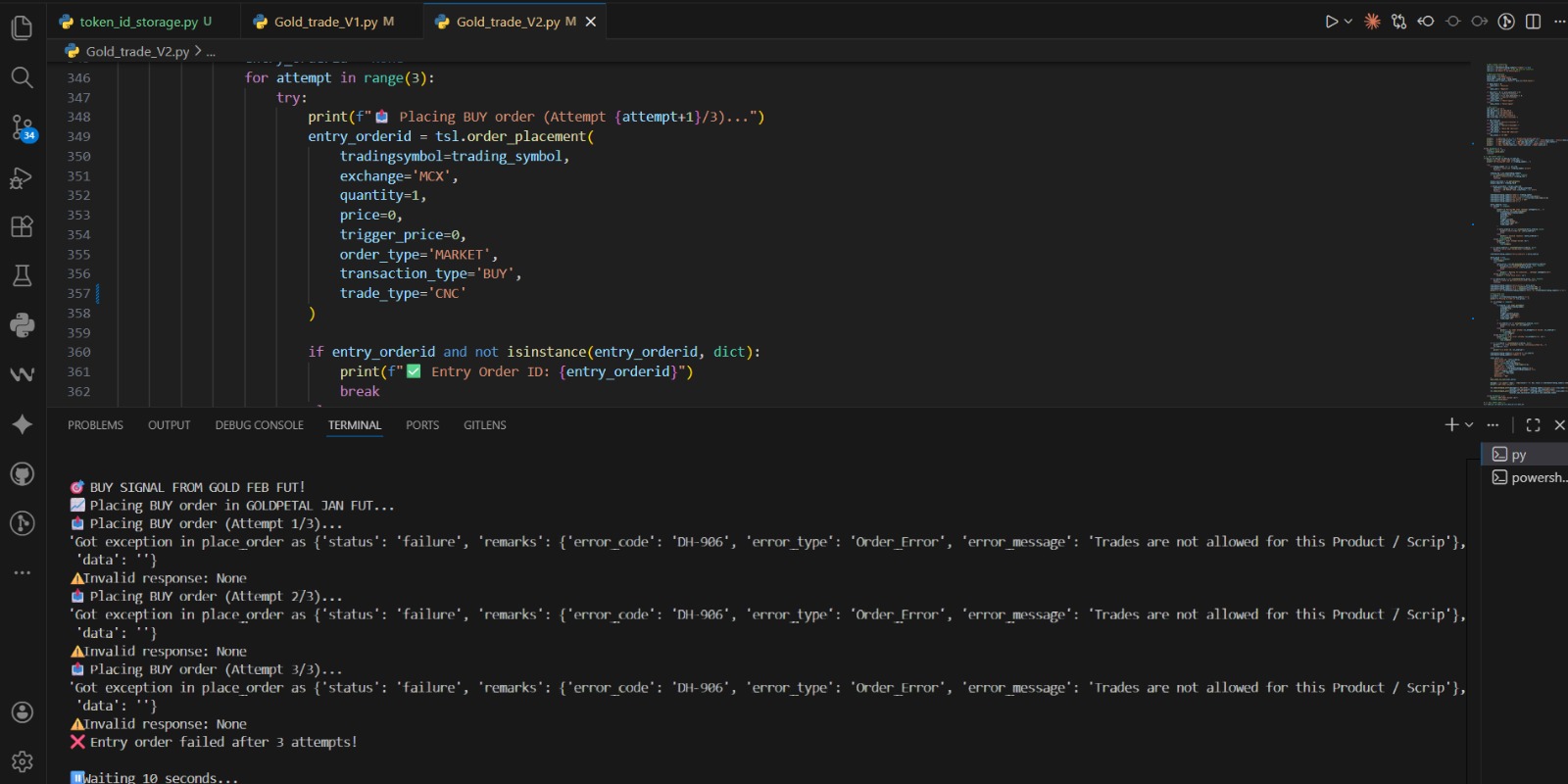Expand the run options dropdown arrow

coord(1348,22)
